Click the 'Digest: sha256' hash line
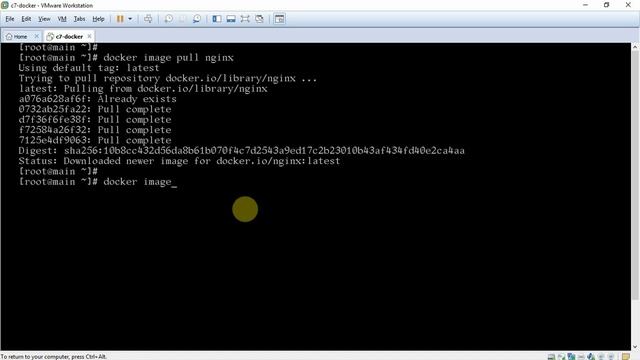The height and width of the screenshot is (360, 640). point(242,151)
